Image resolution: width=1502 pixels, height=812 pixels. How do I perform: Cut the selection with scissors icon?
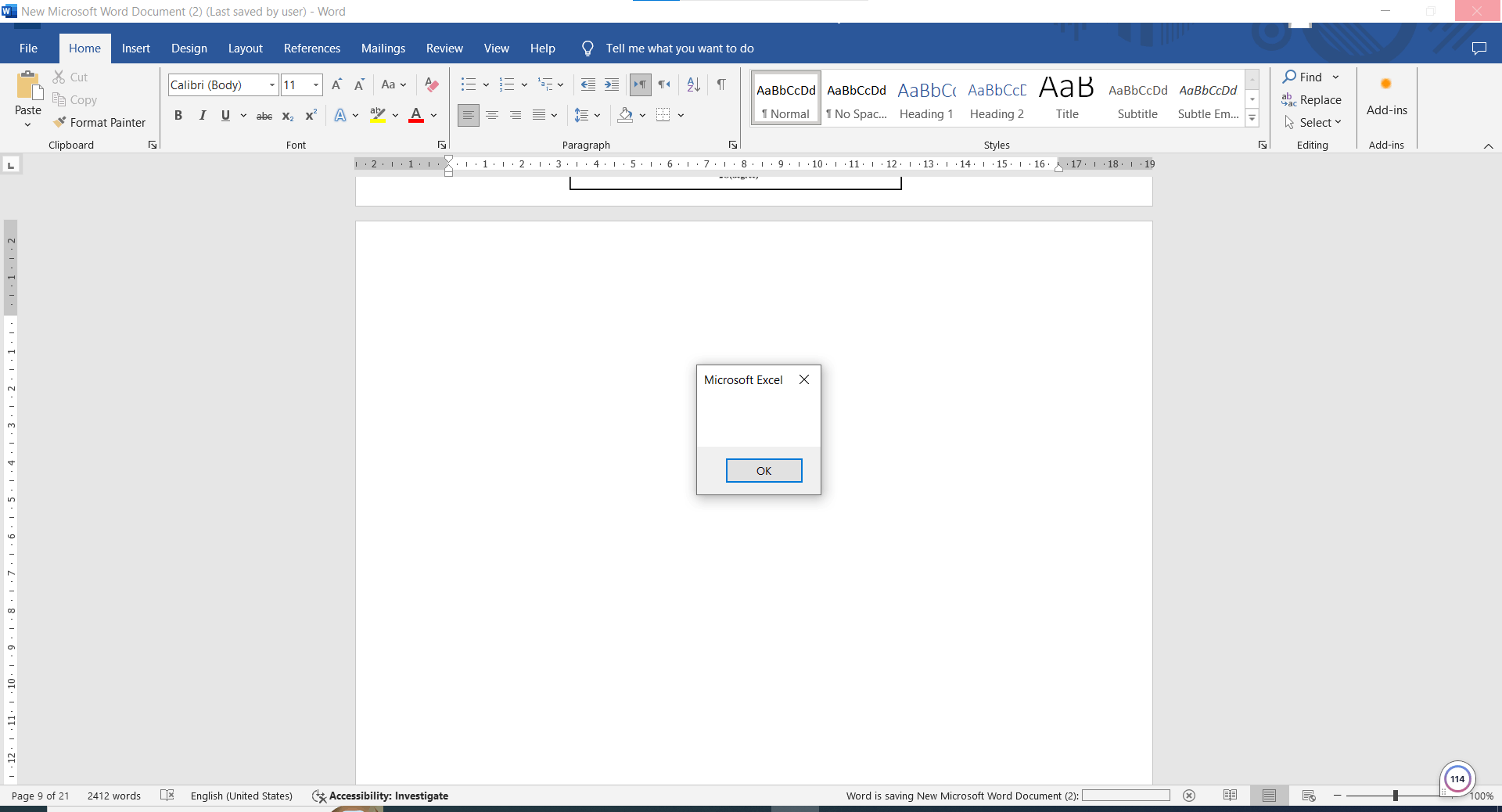click(x=59, y=77)
